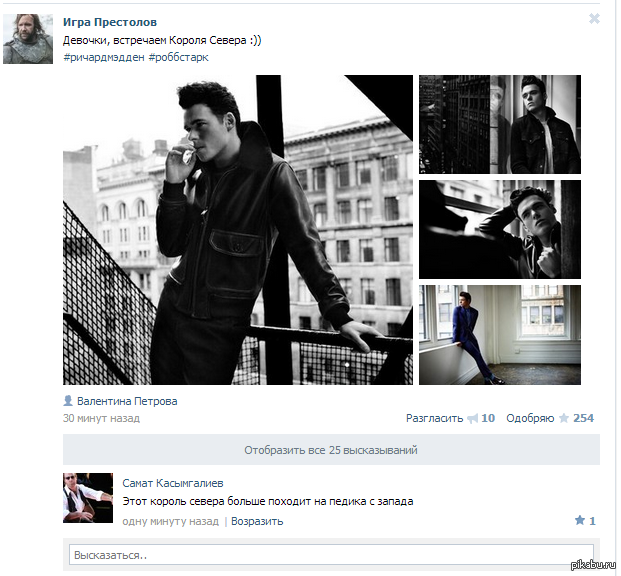The width and height of the screenshot is (621, 576).
Task: Open the top-right photo thumbnail
Action: (499, 125)
